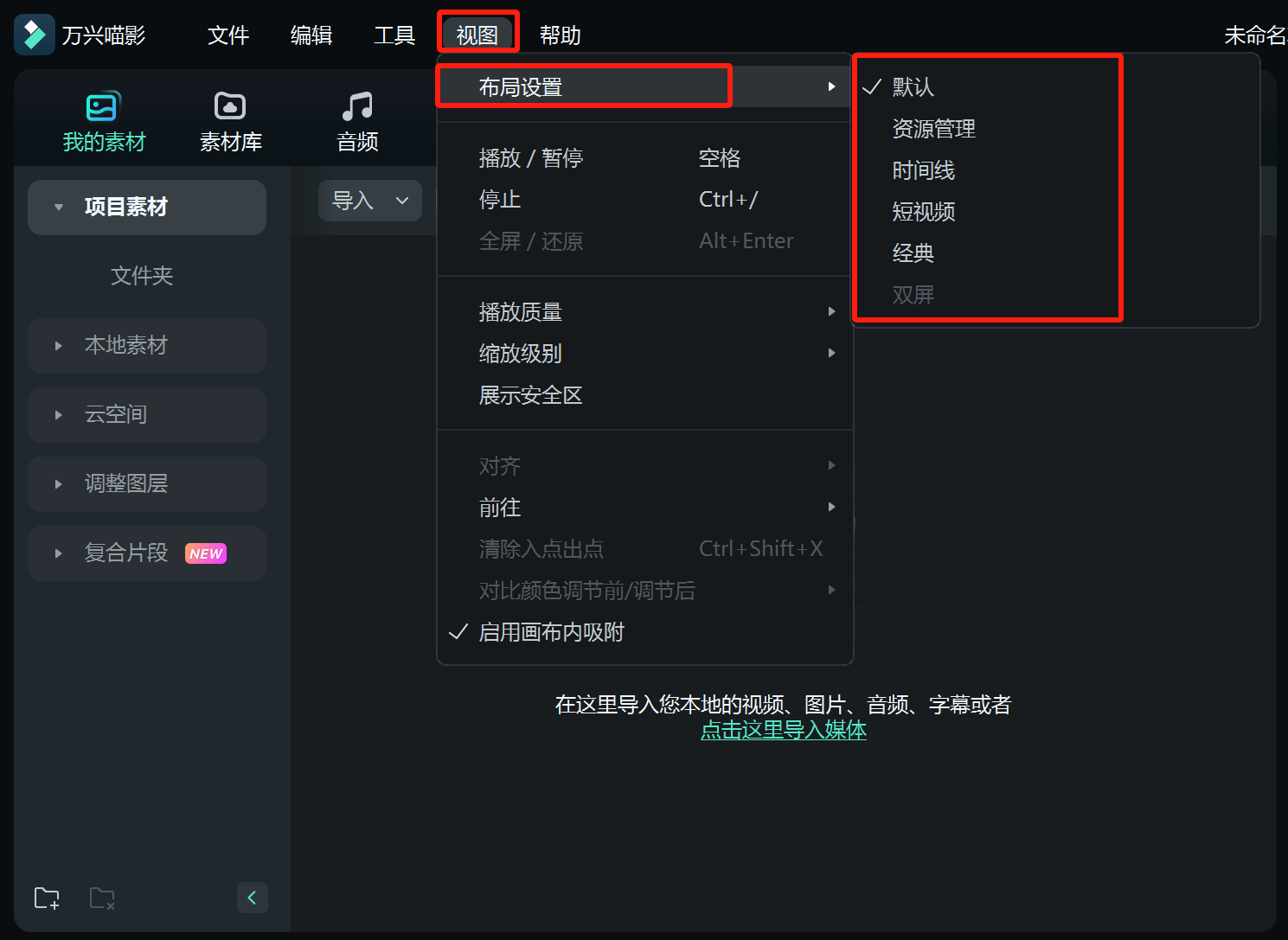Collapse the 项目素材 section
The image size is (1288, 940).
[58, 207]
